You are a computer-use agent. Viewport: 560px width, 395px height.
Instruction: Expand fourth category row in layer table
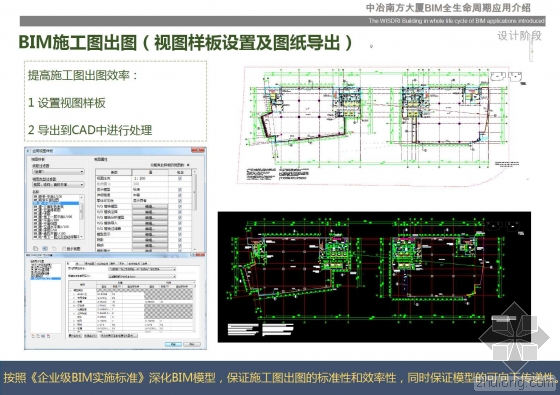74,305
